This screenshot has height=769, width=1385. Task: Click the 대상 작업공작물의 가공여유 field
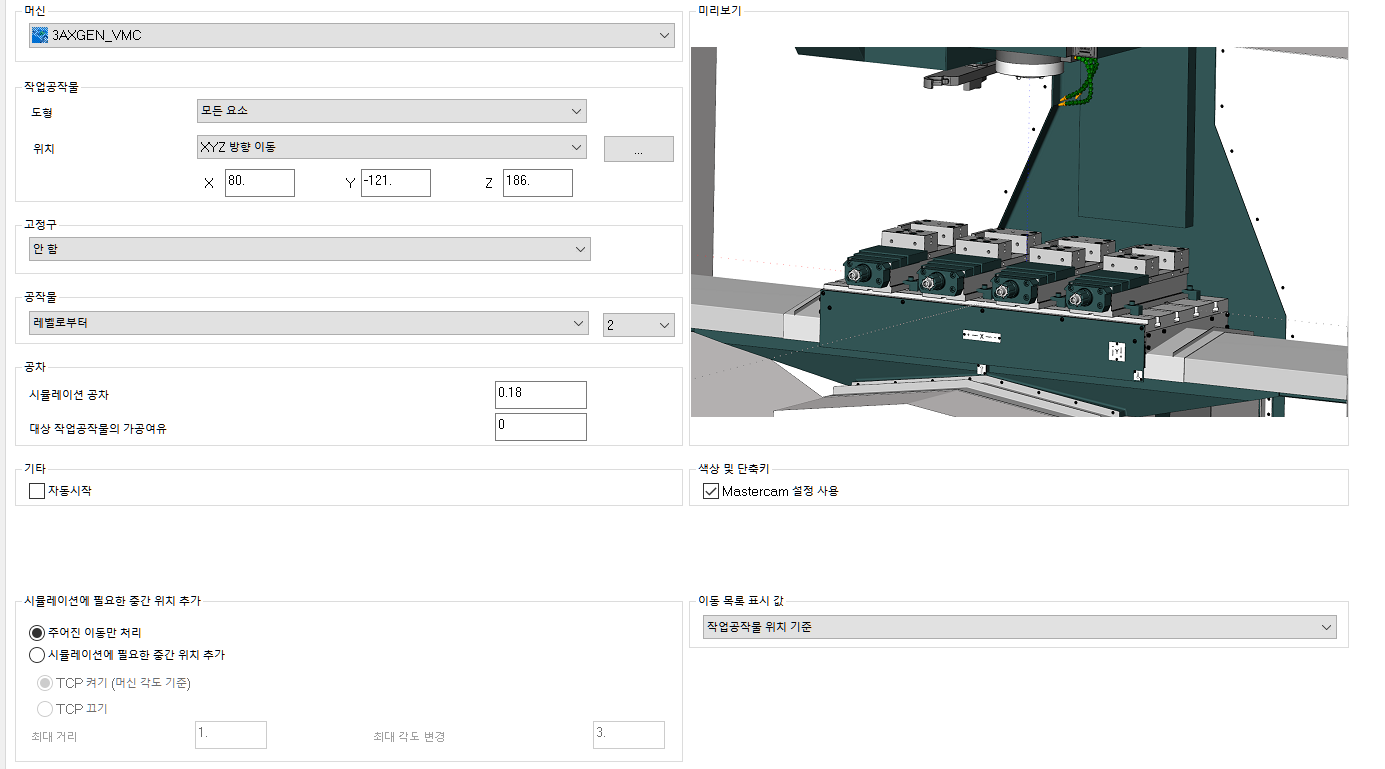point(541,427)
